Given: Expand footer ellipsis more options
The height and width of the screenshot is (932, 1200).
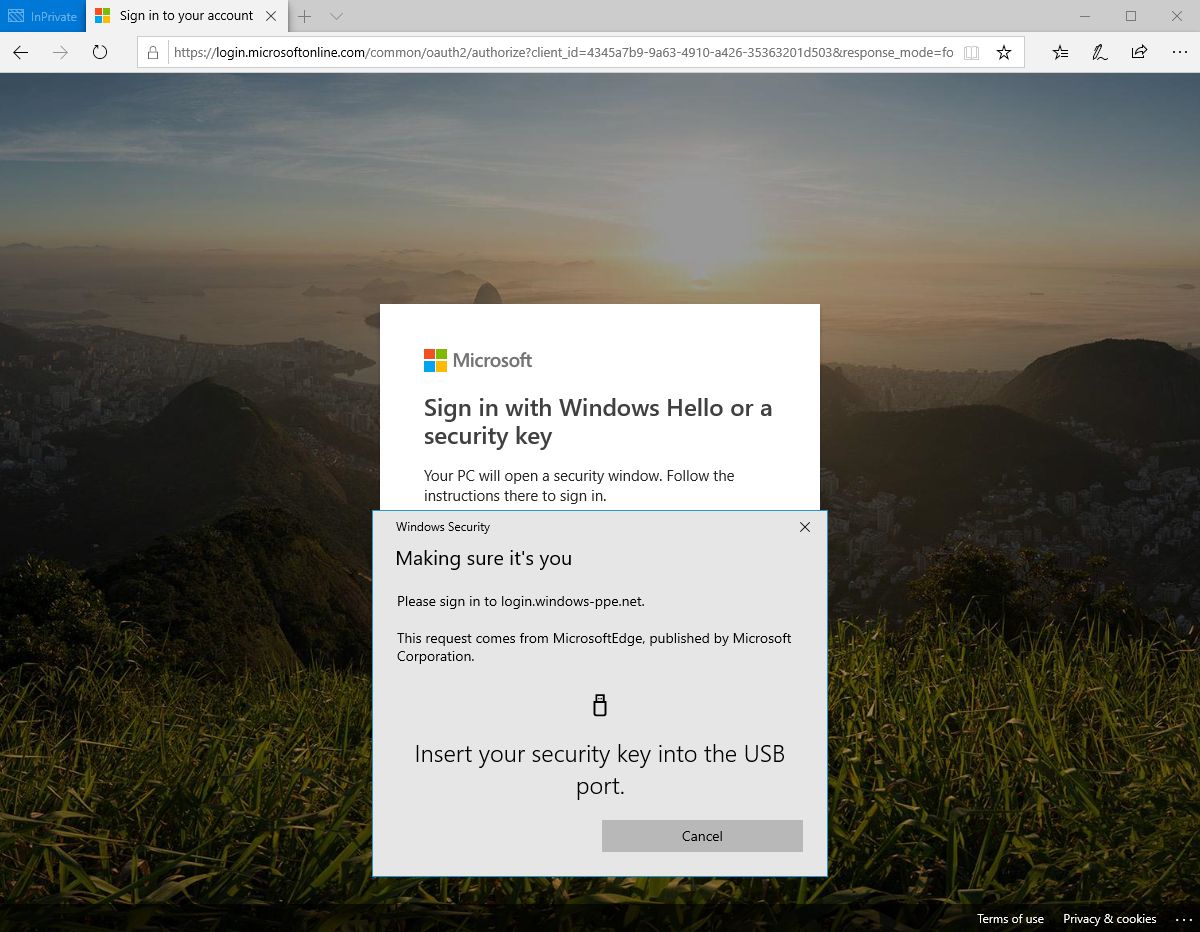Looking at the screenshot, I should (1183, 919).
